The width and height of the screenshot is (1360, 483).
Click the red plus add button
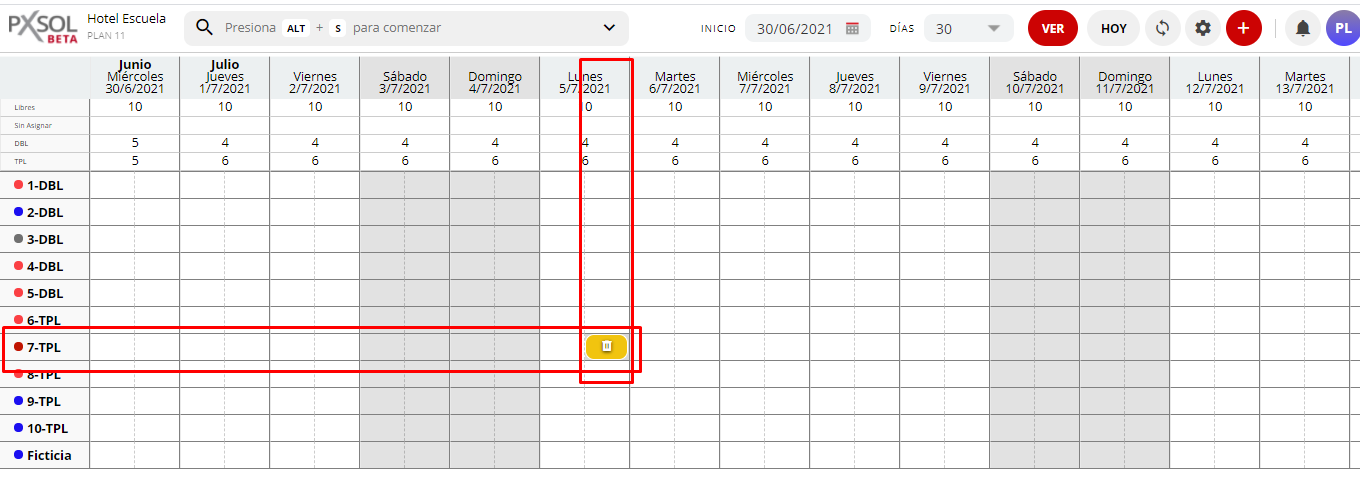point(1243,28)
